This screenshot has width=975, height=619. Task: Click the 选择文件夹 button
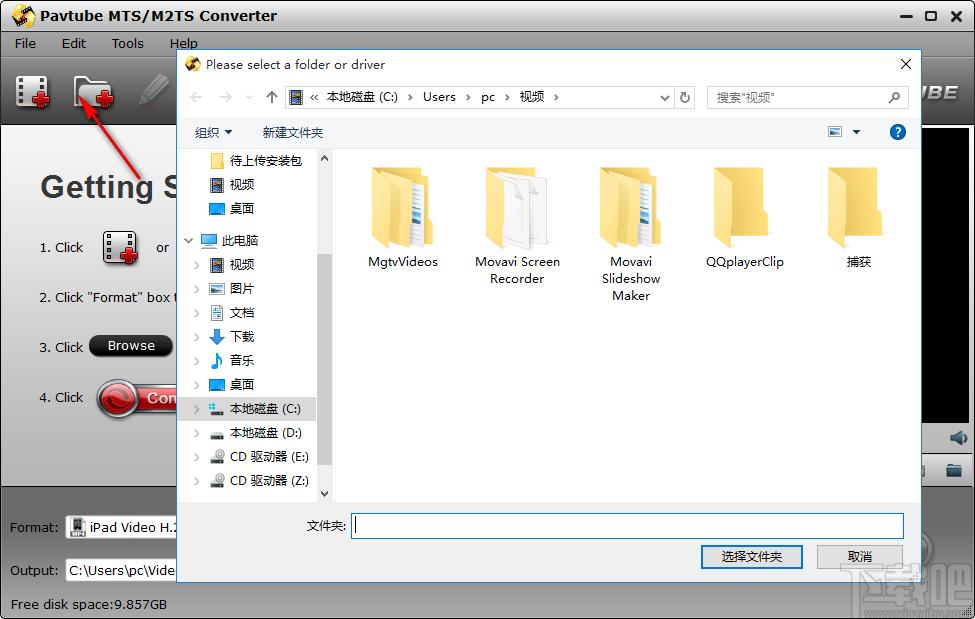pos(751,557)
